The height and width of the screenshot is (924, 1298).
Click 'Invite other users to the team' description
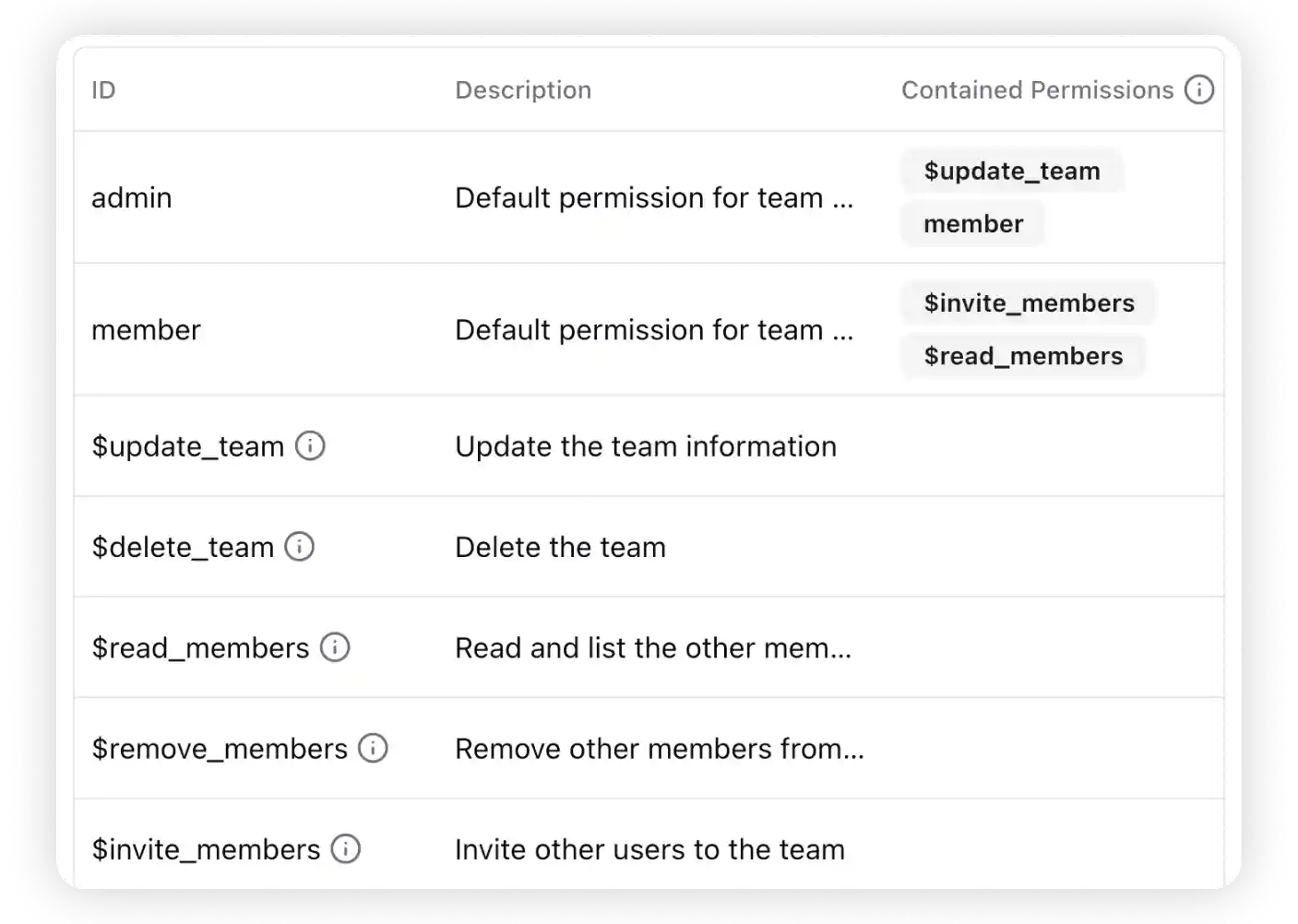tap(649, 848)
